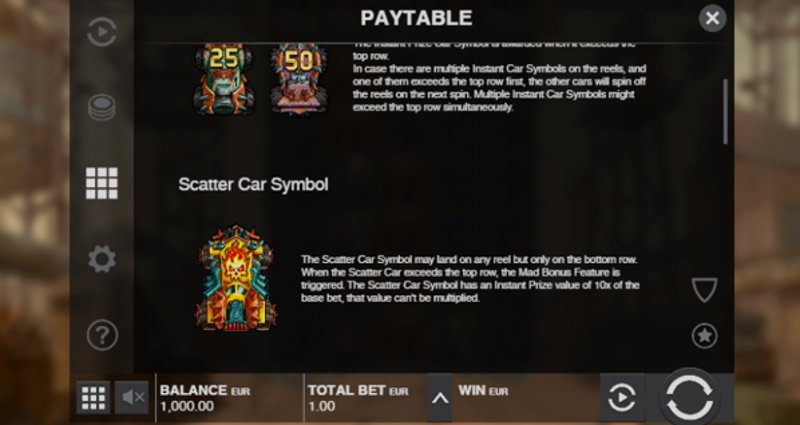Click the star favorites icon
Viewport: 800px width, 425px height.
(x=705, y=336)
